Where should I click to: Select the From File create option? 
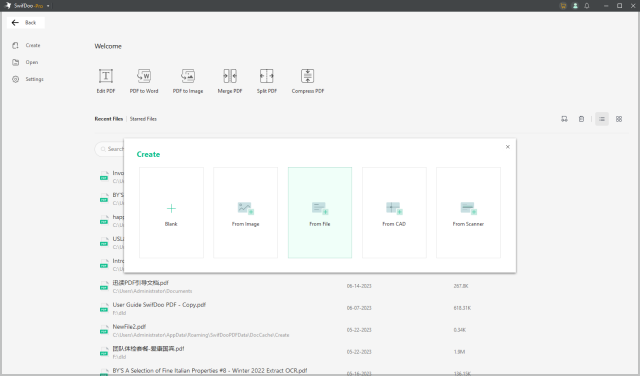click(320, 213)
